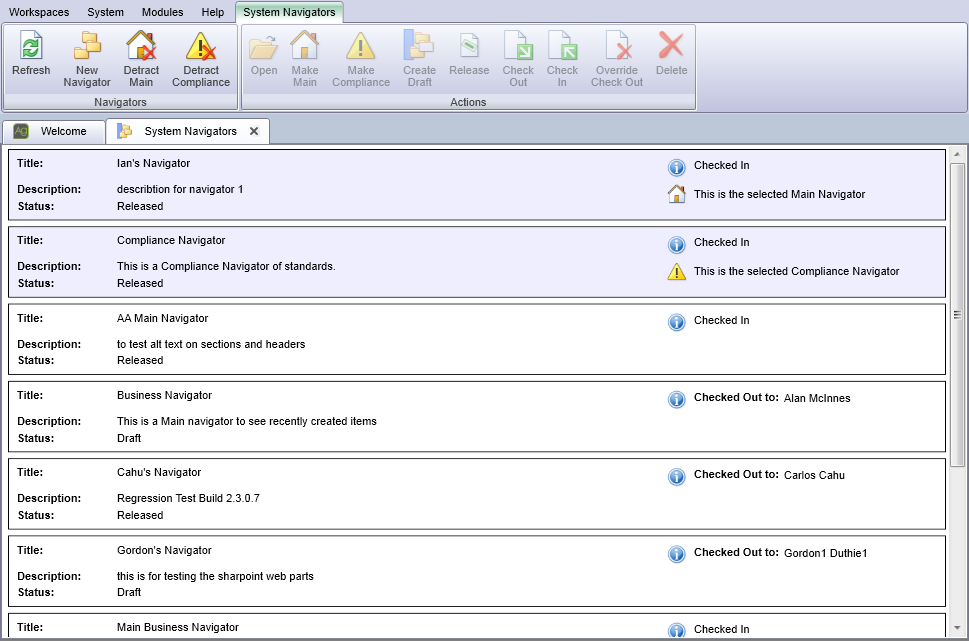Open the System menu
The image size is (969, 641).
(105, 12)
